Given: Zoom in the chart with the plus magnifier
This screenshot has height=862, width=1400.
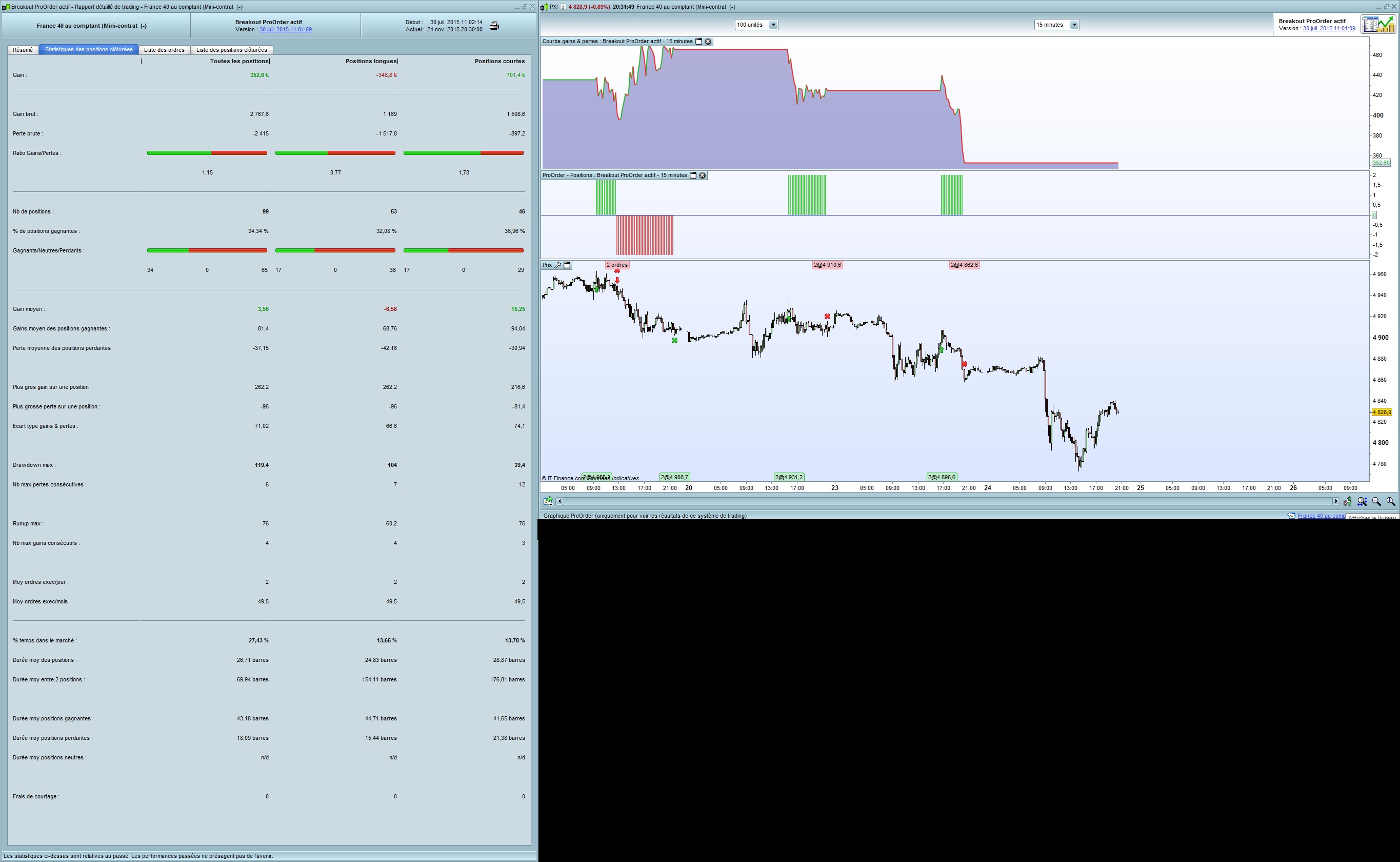Looking at the screenshot, I should tap(1391, 502).
